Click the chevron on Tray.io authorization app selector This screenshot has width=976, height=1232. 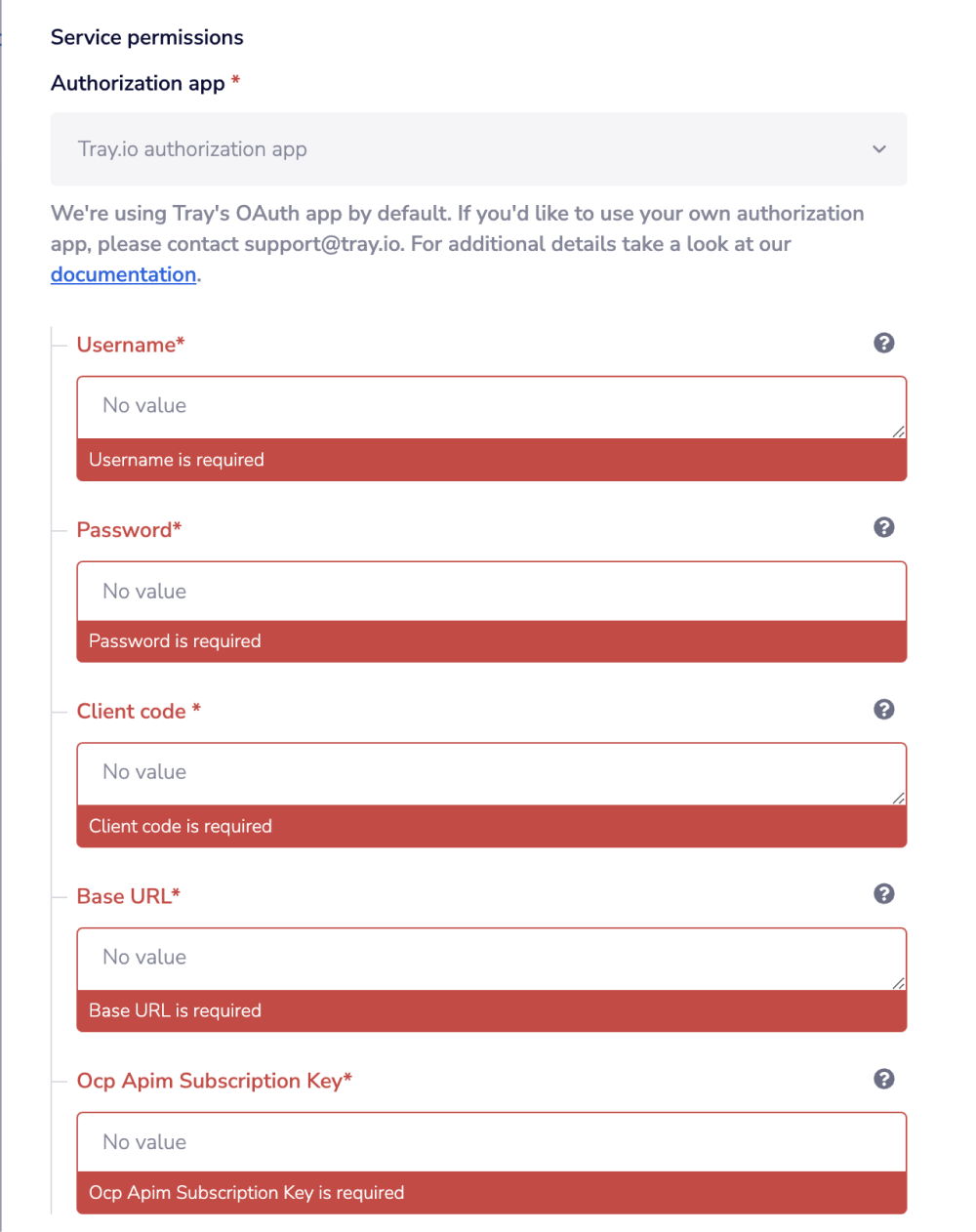(x=878, y=149)
